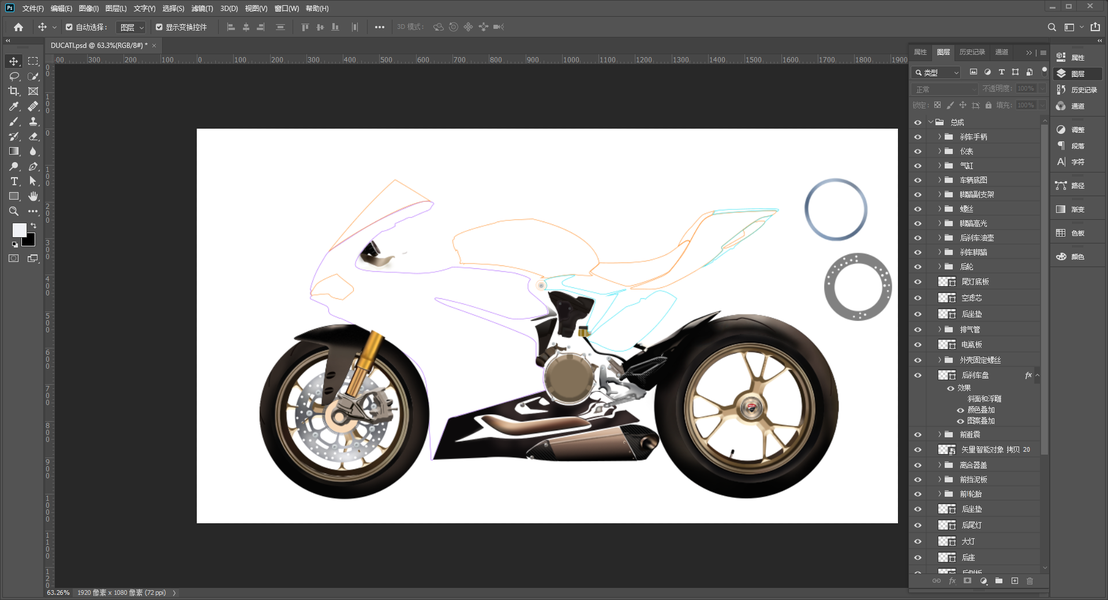Hide the 气缸 group layer

coord(918,165)
